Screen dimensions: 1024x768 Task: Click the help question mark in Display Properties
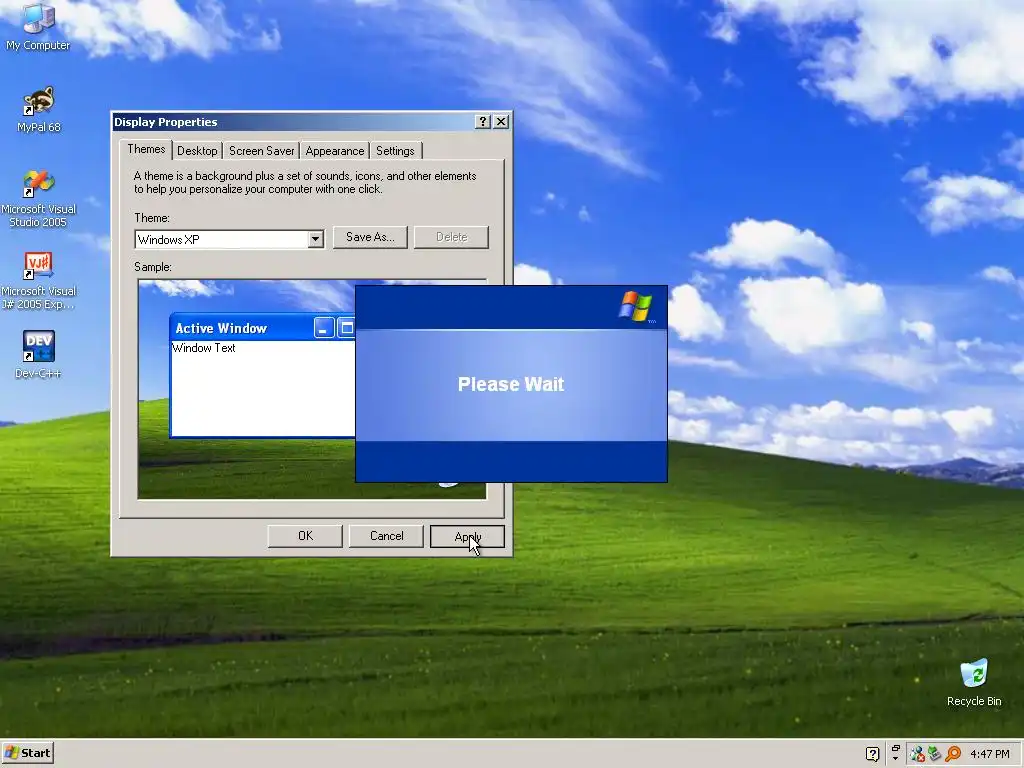tap(483, 121)
